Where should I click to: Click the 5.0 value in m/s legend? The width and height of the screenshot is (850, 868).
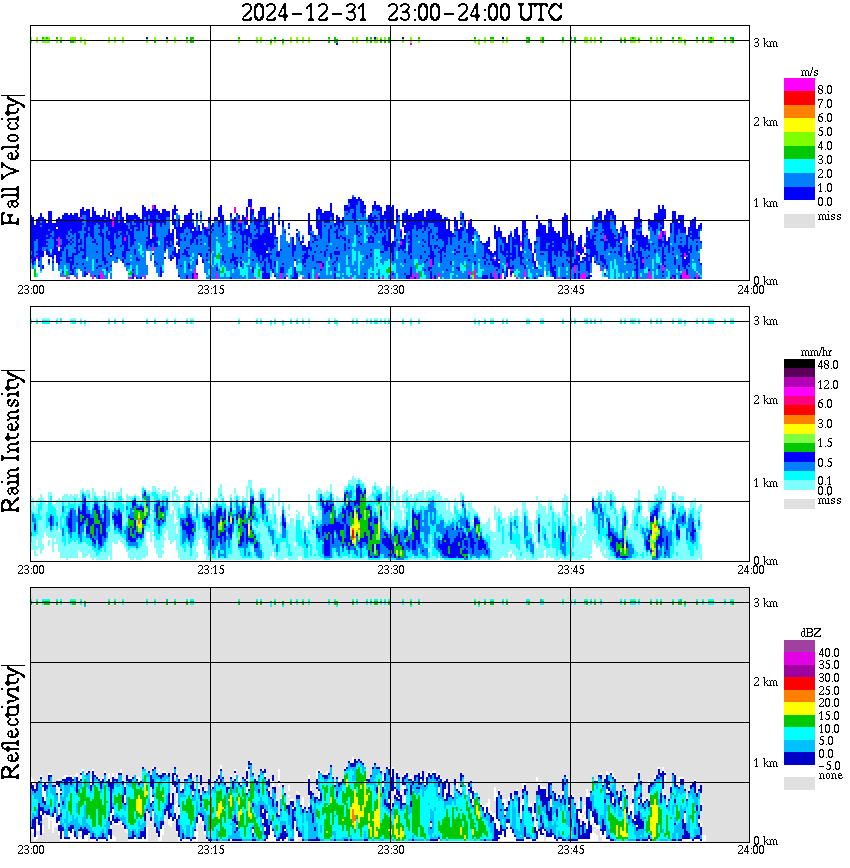pyautogui.click(x=825, y=132)
